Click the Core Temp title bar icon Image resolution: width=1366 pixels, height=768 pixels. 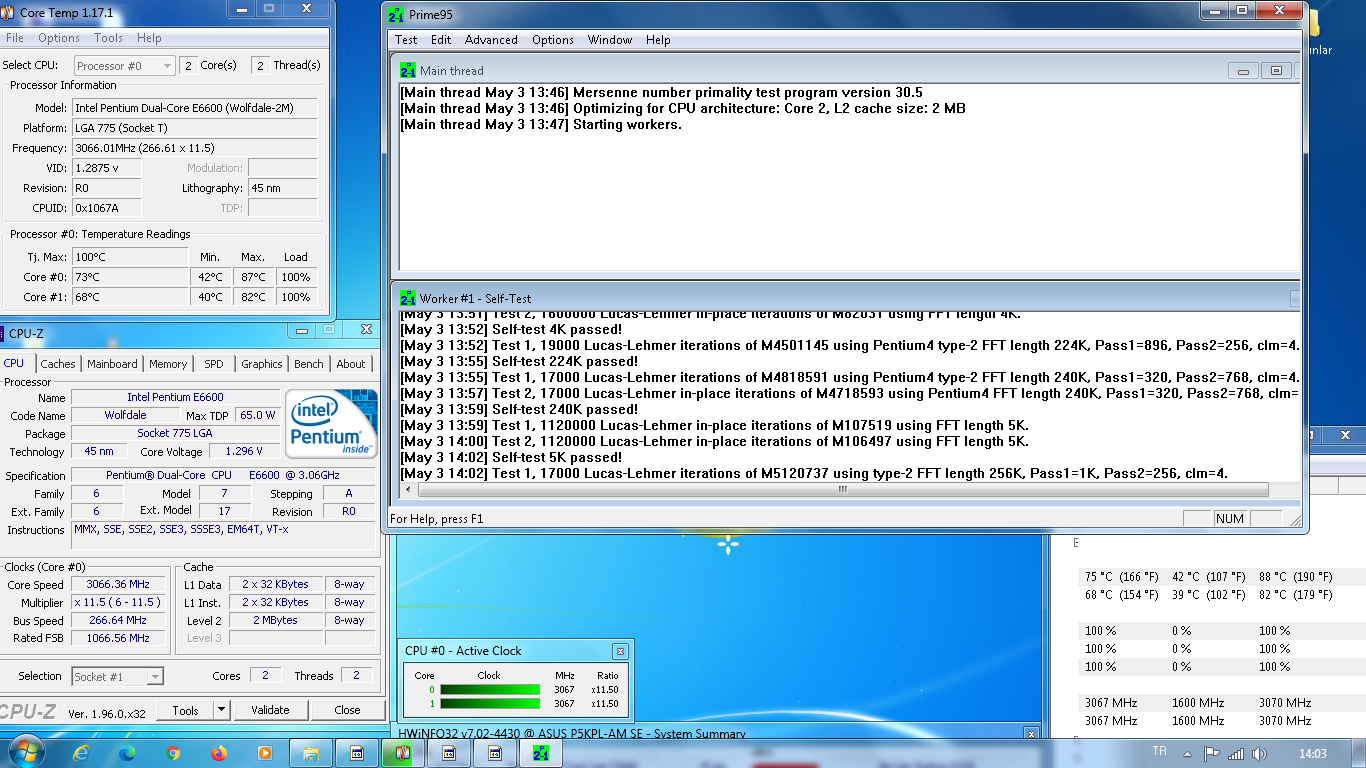(x=9, y=13)
